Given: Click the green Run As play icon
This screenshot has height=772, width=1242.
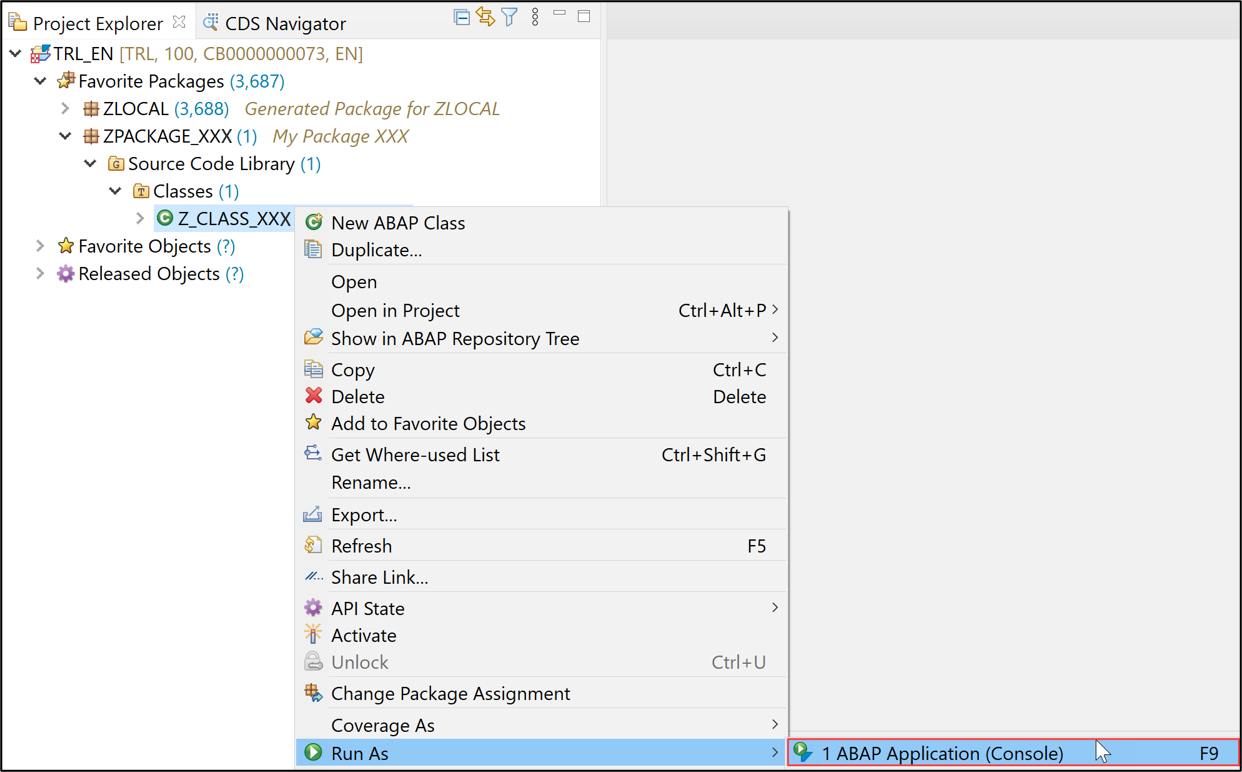Looking at the screenshot, I should click(314, 752).
